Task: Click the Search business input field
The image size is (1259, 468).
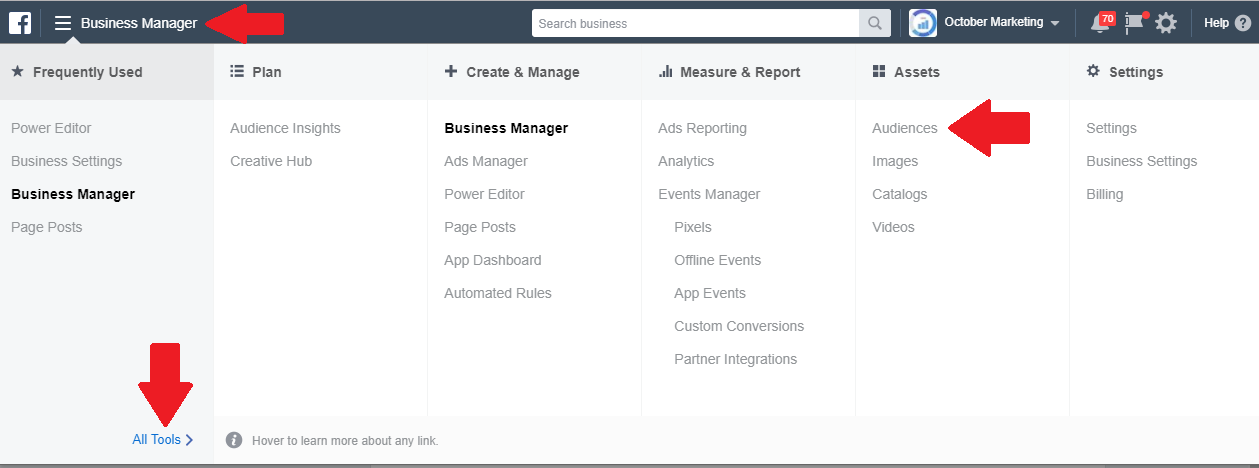Action: [x=696, y=23]
